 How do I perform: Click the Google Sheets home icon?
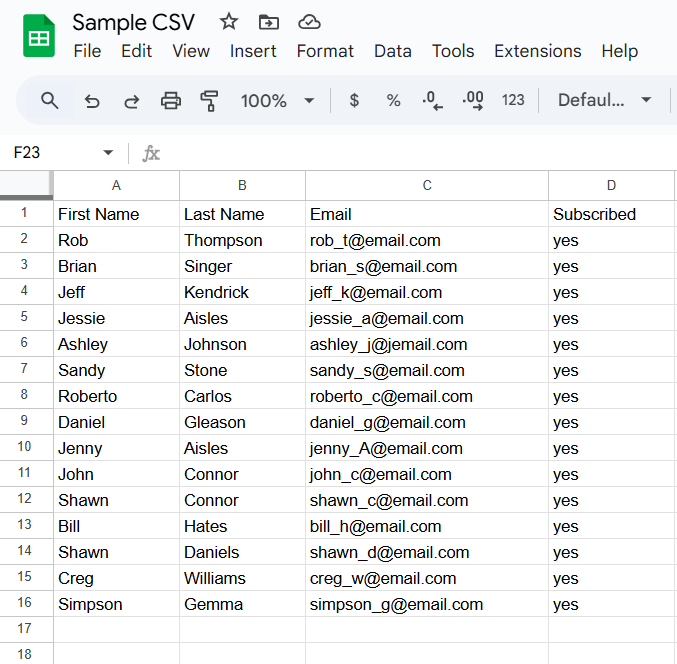point(39,36)
